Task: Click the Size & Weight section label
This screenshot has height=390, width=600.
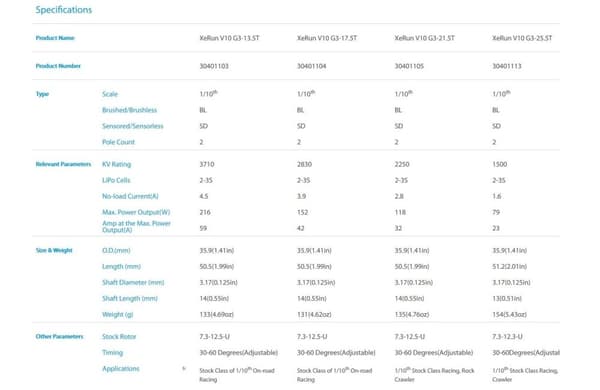Action: click(54, 250)
